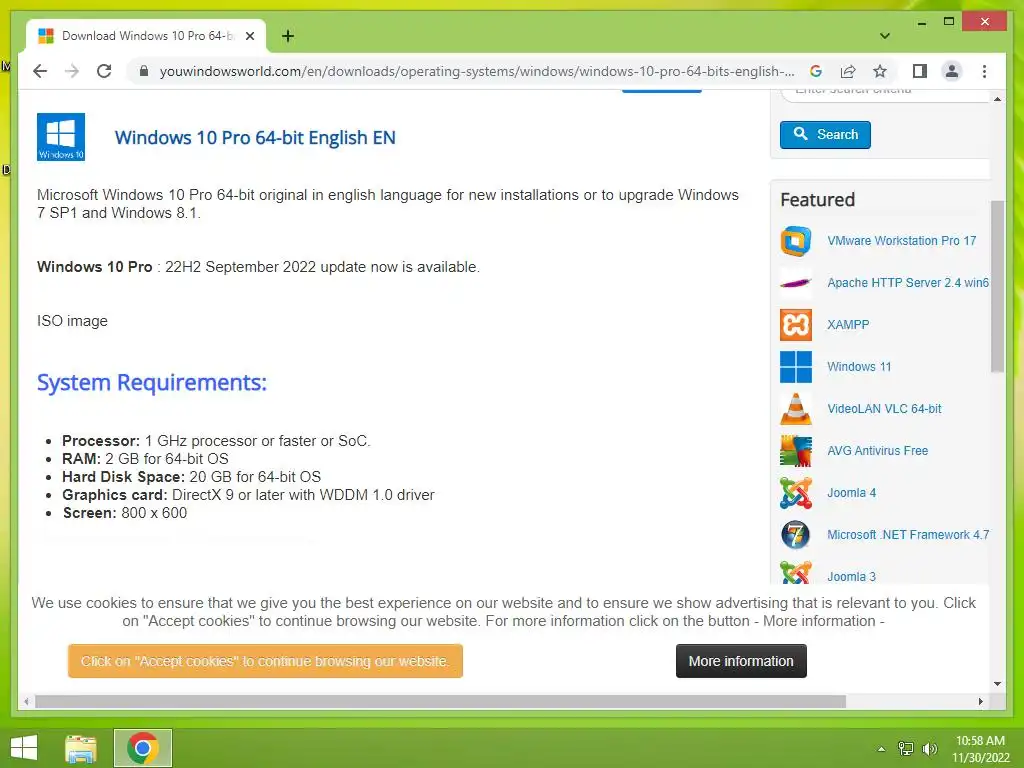
Task: Click the scroll up arrow
Action: (x=997, y=99)
